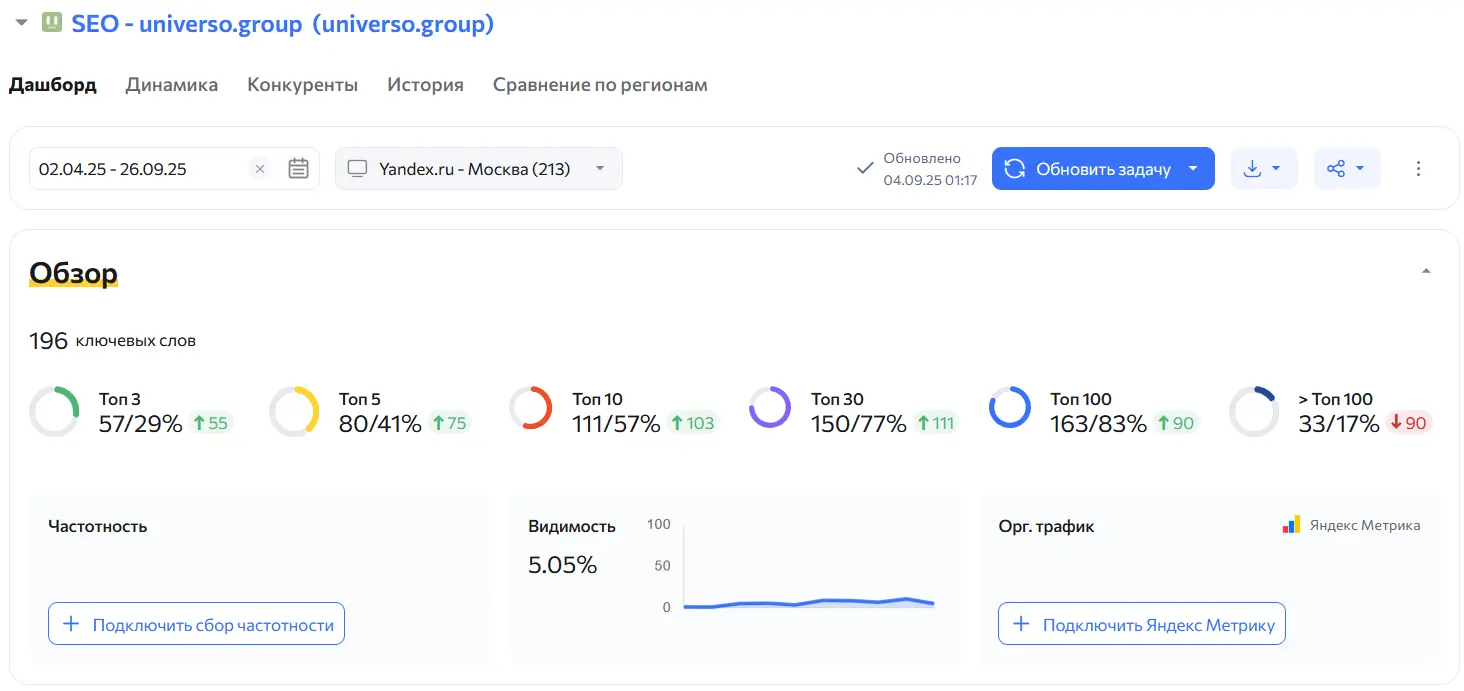Switch to the Конкуренты tab
Viewport: 1464px width, 691px height.
[302, 85]
